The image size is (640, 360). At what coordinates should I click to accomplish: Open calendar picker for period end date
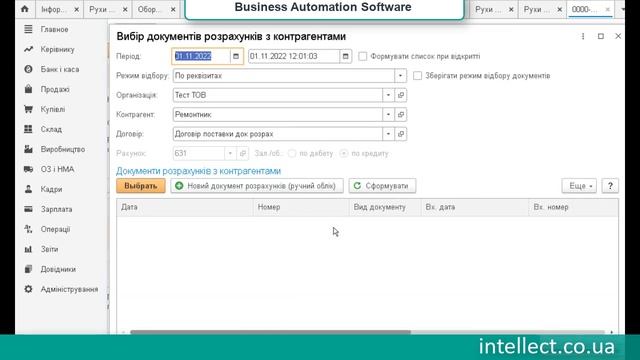345,56
